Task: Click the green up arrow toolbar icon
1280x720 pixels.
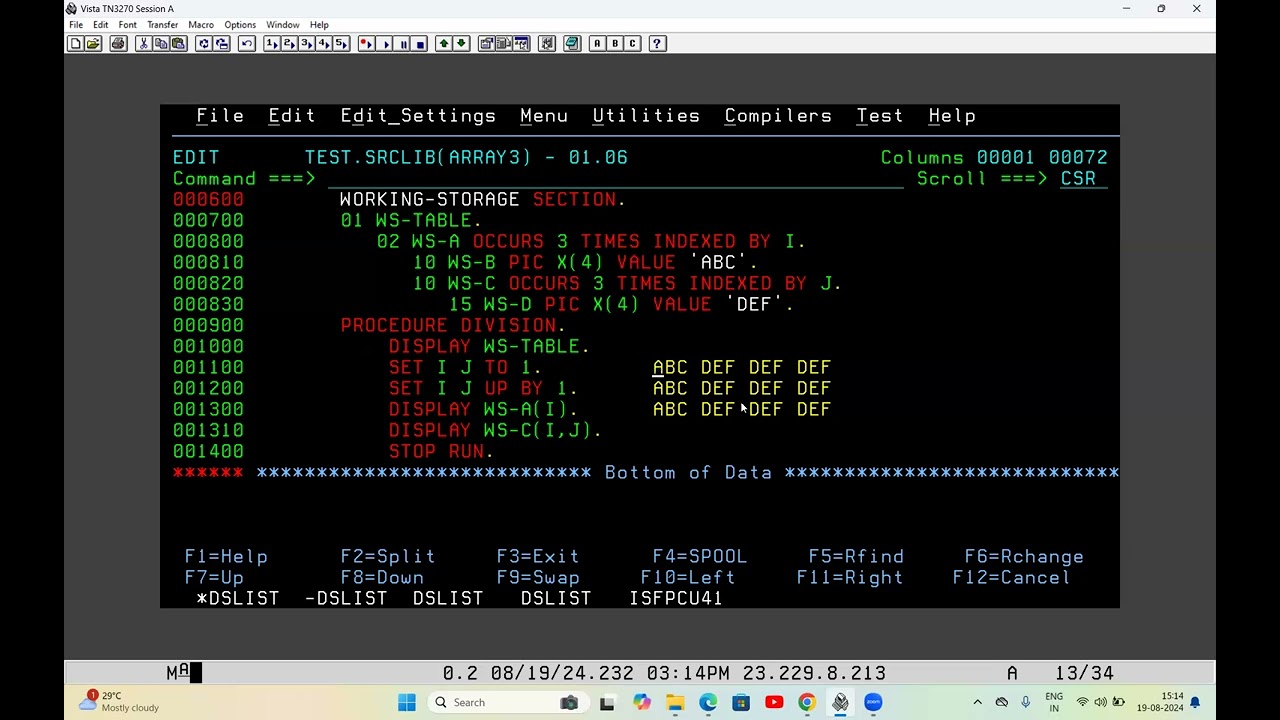Action: [444, 44]
